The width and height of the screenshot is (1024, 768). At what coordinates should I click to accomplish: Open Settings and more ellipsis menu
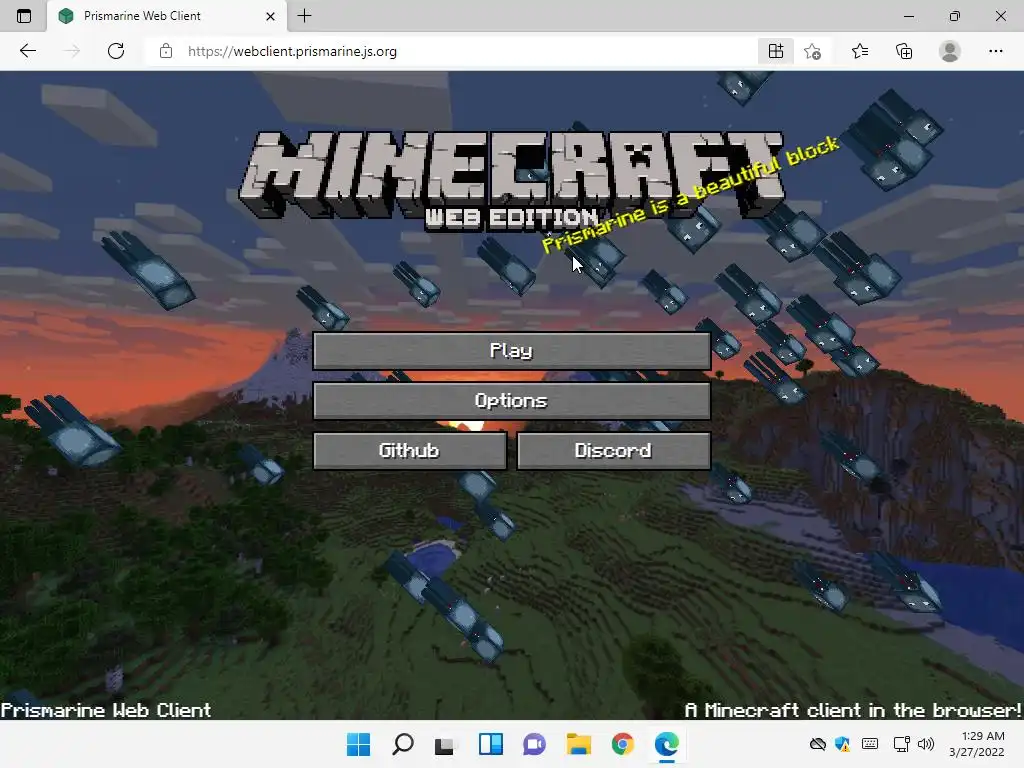point(995,51)
